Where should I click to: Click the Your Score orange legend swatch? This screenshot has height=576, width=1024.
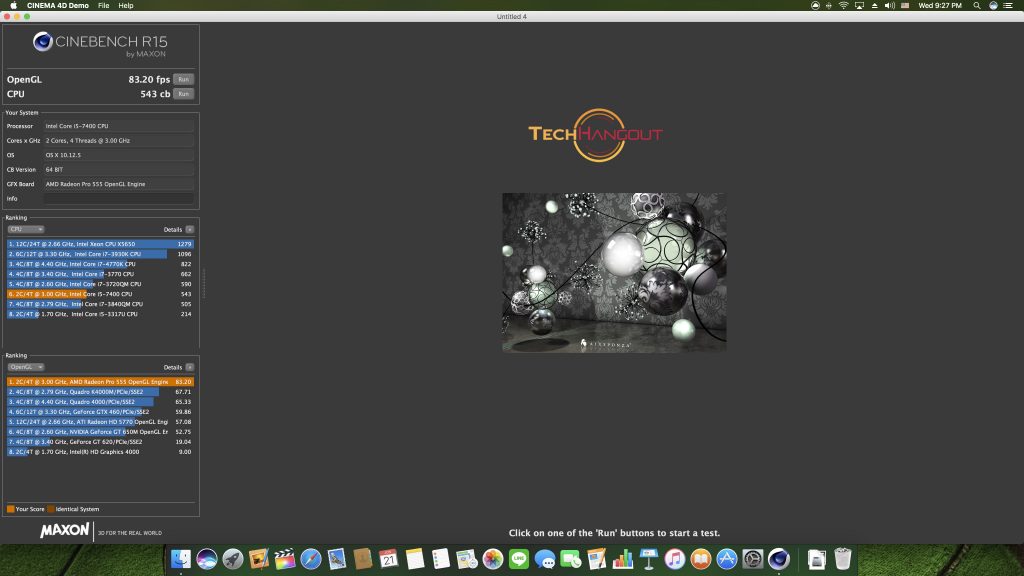coord(10,509)
